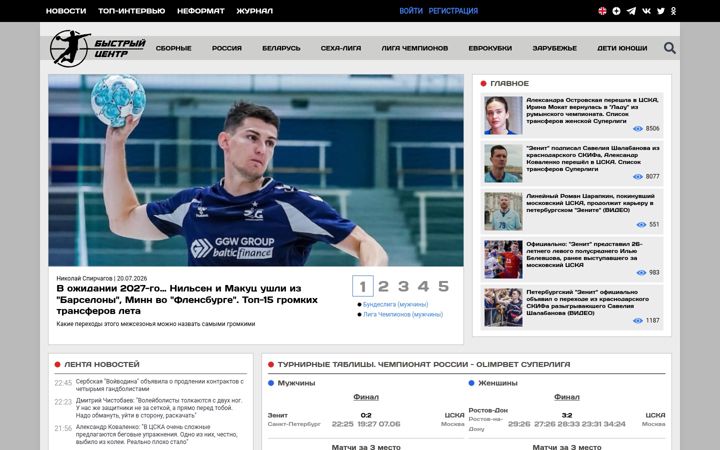Open the Yandex Zen social icon

[616, 11]
